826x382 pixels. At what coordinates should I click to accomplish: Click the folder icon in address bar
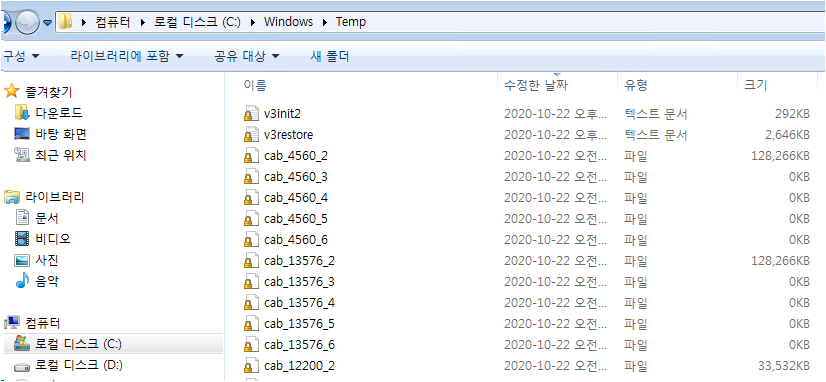(65, 22)
